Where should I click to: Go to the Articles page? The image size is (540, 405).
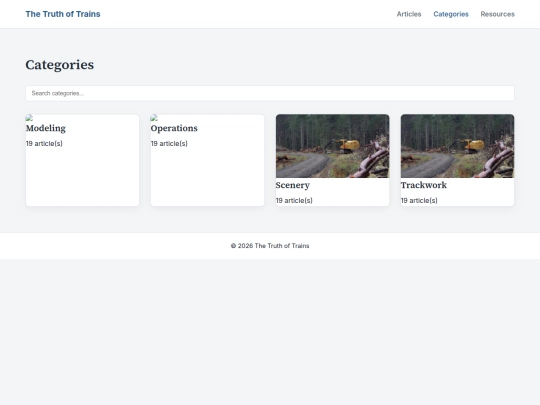click(x=409, y=14)
